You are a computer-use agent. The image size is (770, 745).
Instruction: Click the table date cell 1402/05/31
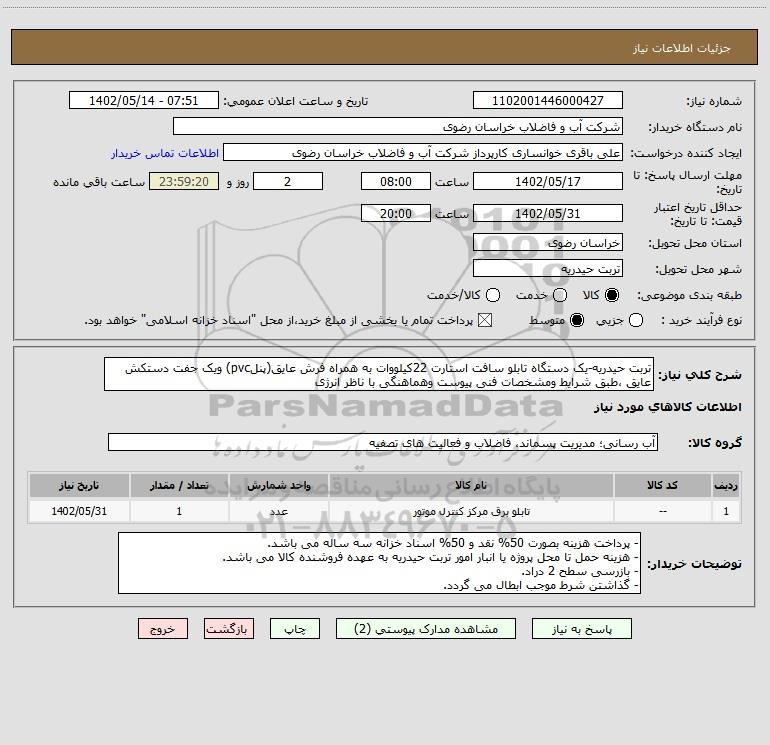79,511
